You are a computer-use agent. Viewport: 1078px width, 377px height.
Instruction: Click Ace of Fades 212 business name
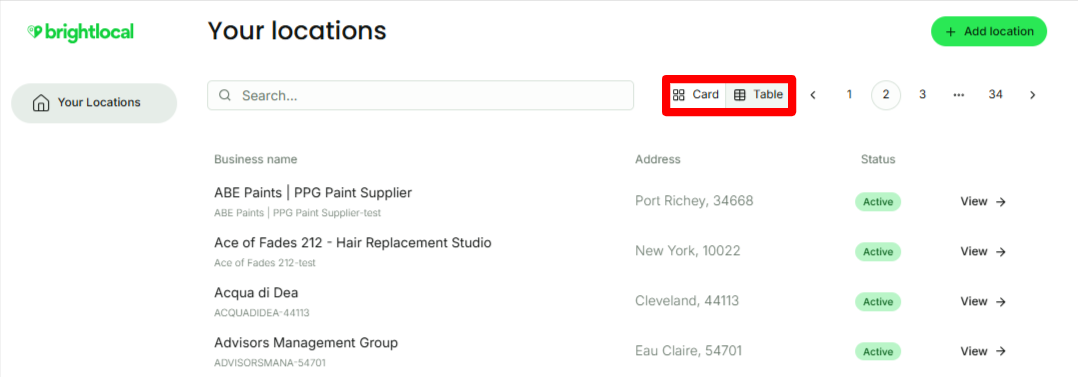pos(353,243)
